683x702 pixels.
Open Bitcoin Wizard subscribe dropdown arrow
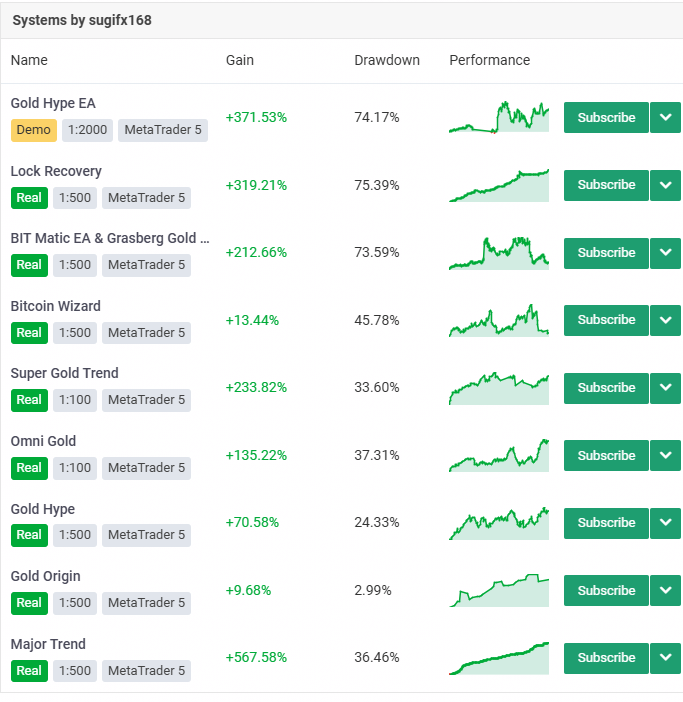(x=665, y=320)
